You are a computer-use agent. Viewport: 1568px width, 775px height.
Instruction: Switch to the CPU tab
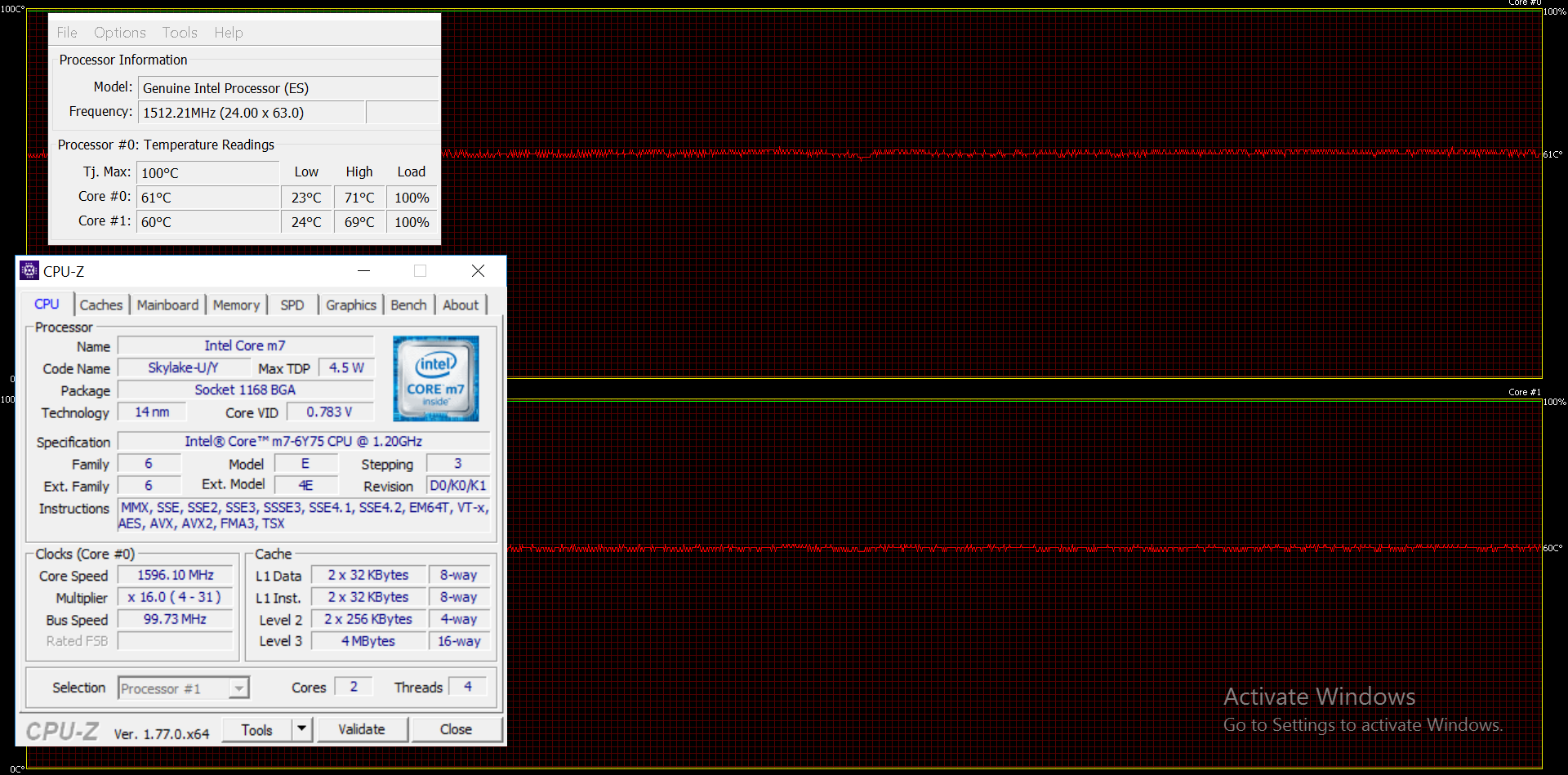(47, 304)
